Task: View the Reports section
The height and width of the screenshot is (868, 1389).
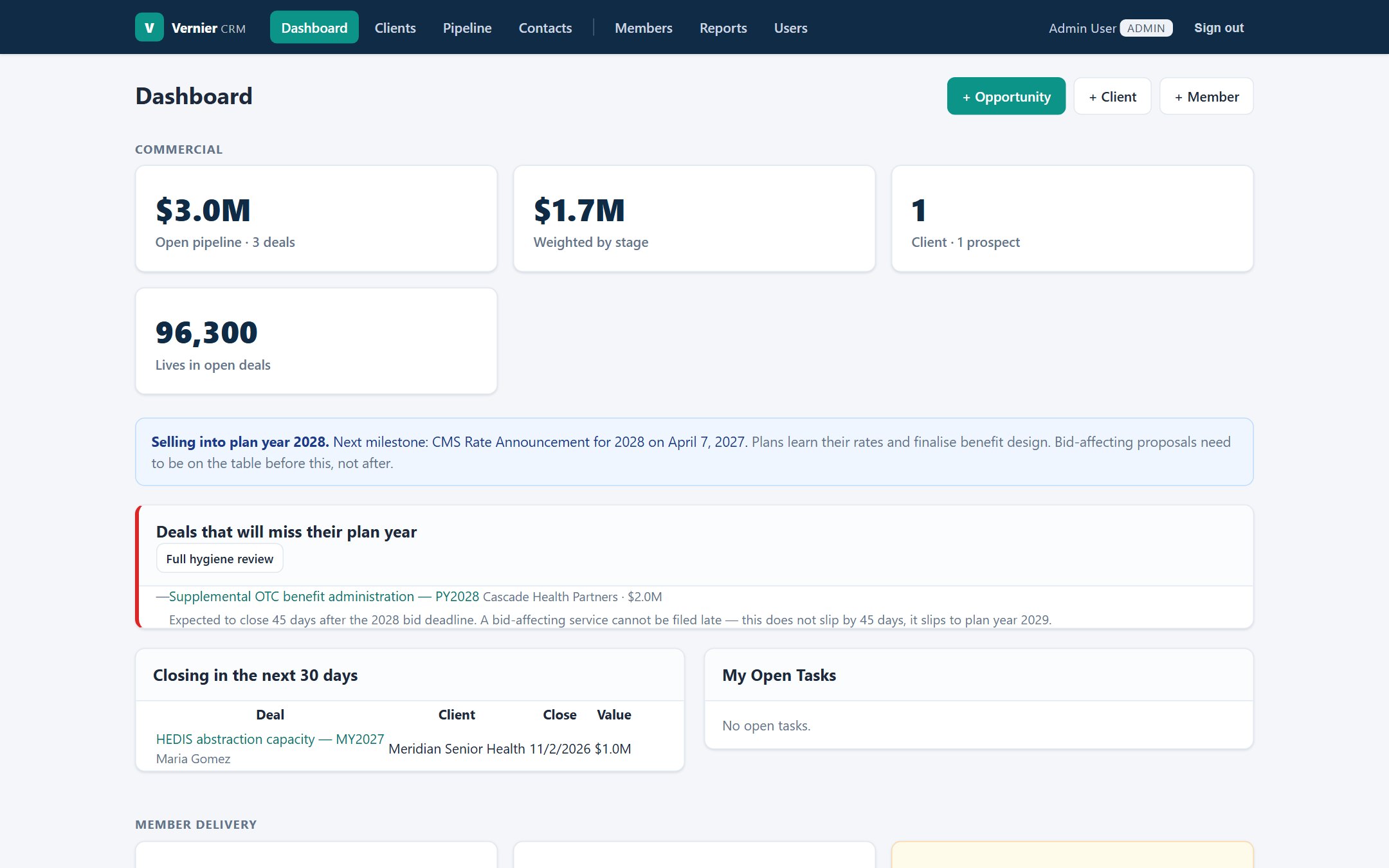Action: pos(723,28)
